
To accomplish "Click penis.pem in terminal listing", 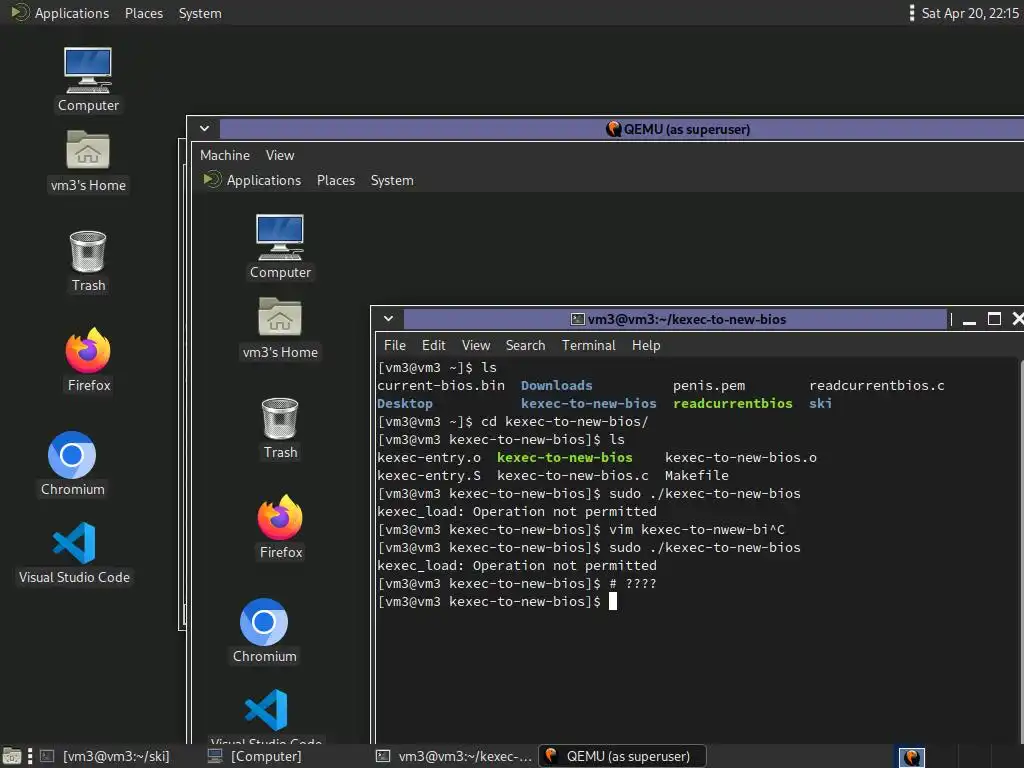I will click(709, 385).
